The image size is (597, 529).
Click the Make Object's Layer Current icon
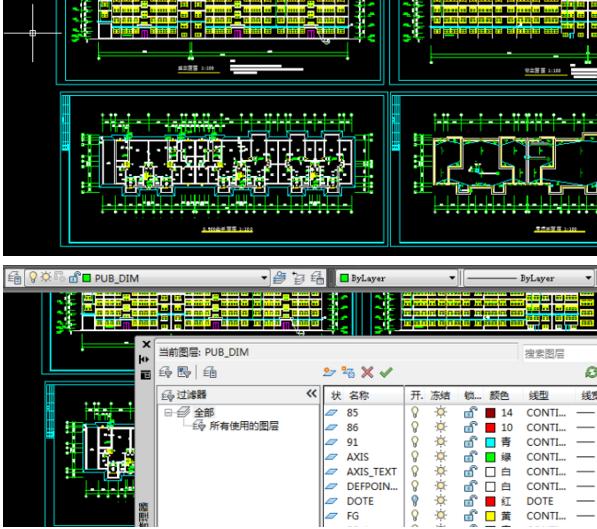(x=280, y=278)
